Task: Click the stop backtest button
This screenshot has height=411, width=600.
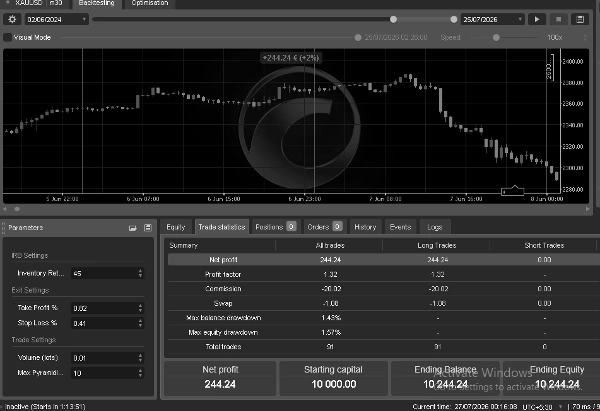Action: (x=558, y=19)
